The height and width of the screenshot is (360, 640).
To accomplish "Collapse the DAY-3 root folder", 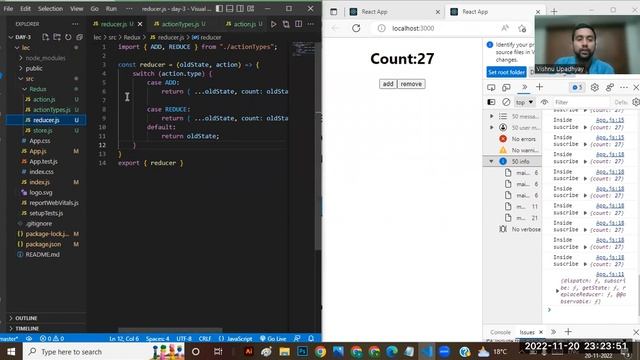I will click(23, 37).
